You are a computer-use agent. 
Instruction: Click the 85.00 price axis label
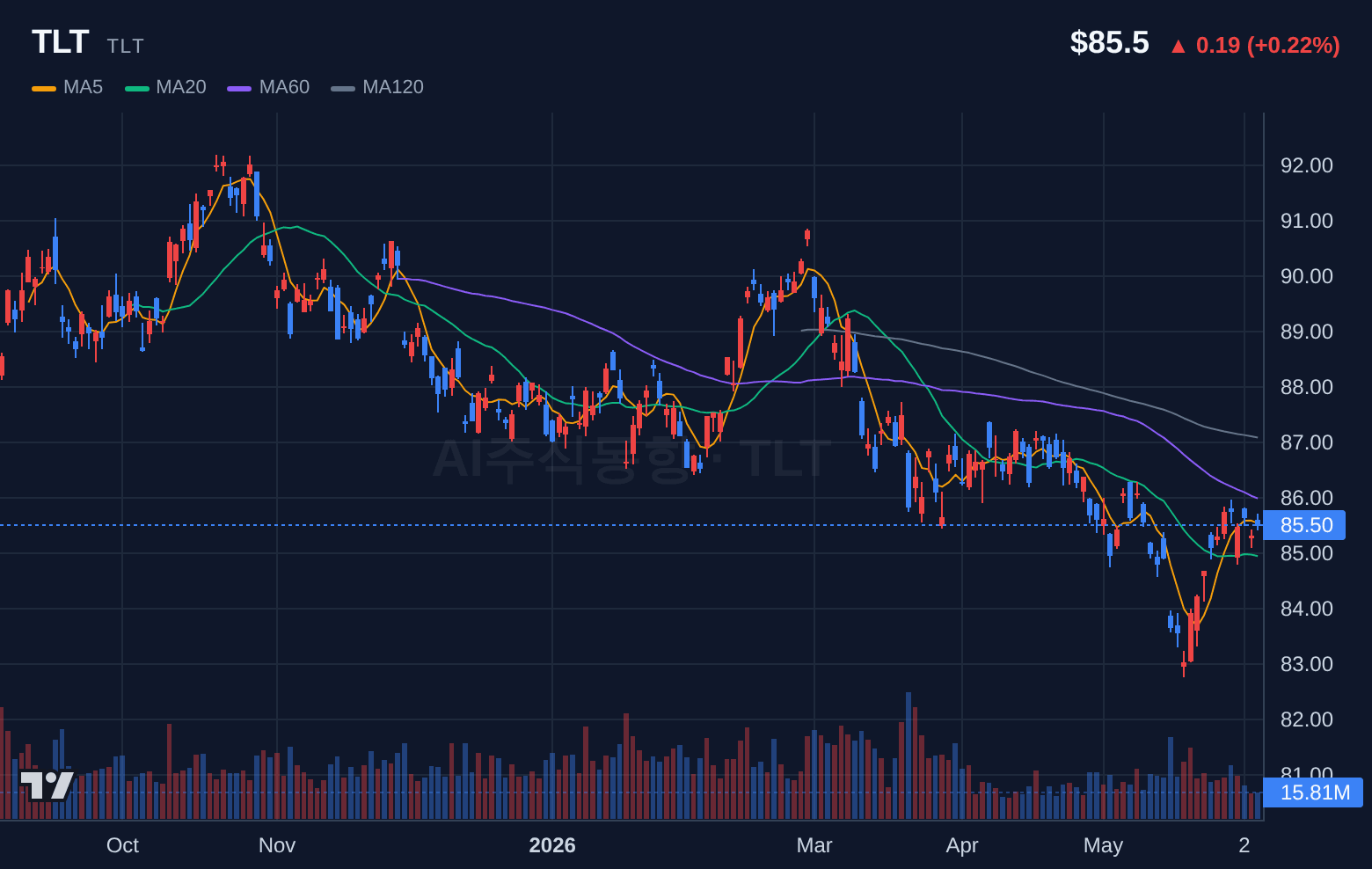1307,553
